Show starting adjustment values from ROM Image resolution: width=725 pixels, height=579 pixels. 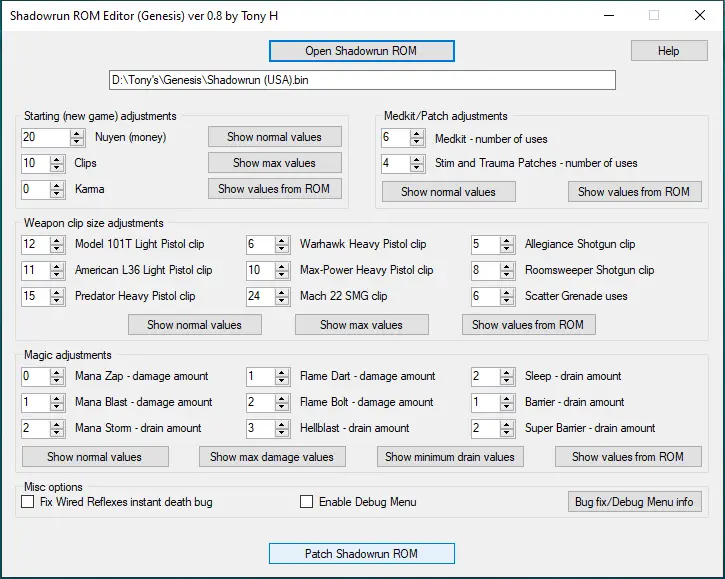click(x=275, y=189)
